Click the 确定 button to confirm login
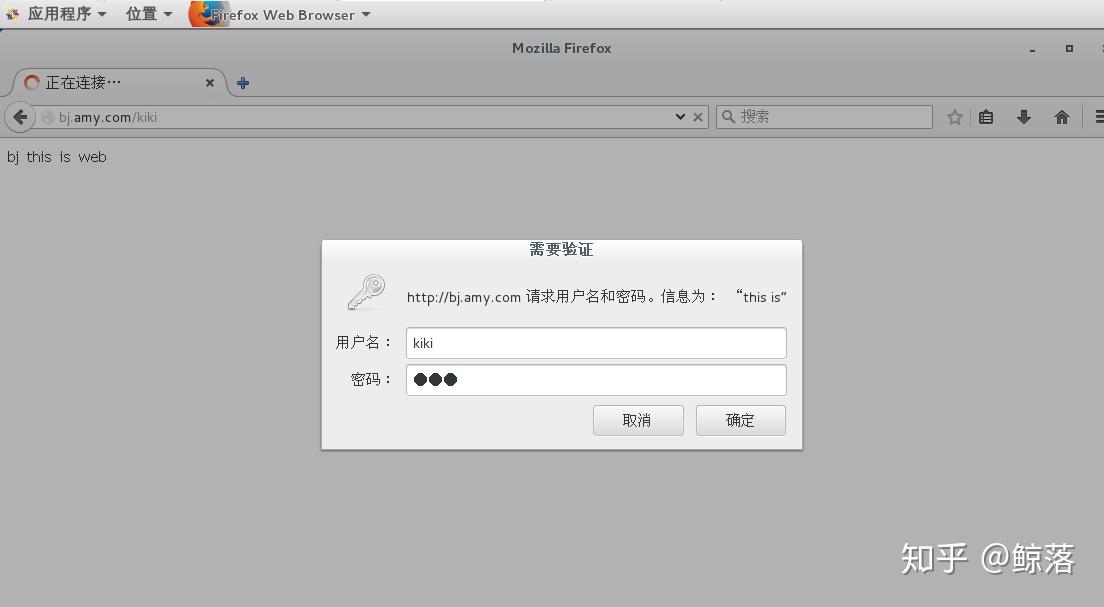Image resolution: width=1104 pixels, height=607 pixels. tap(740, 420)
